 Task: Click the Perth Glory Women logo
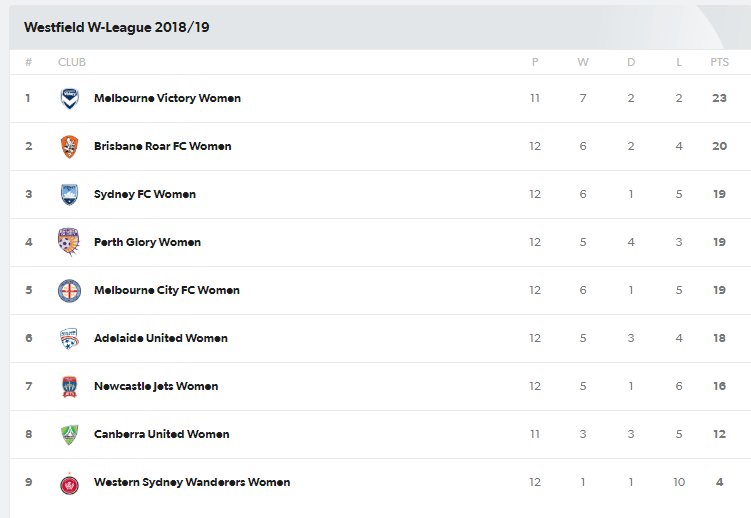pos(69,242)
